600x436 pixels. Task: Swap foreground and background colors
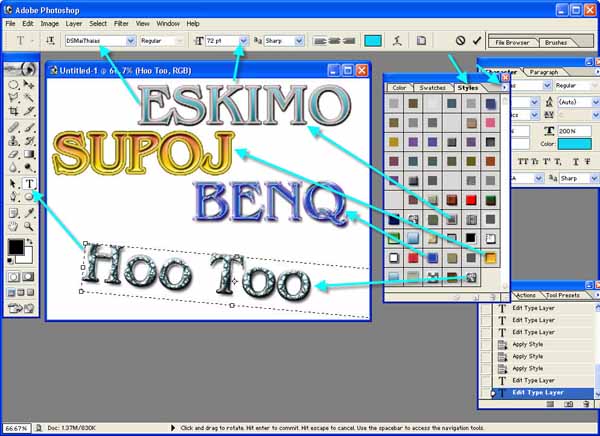(x=30, y=242)
